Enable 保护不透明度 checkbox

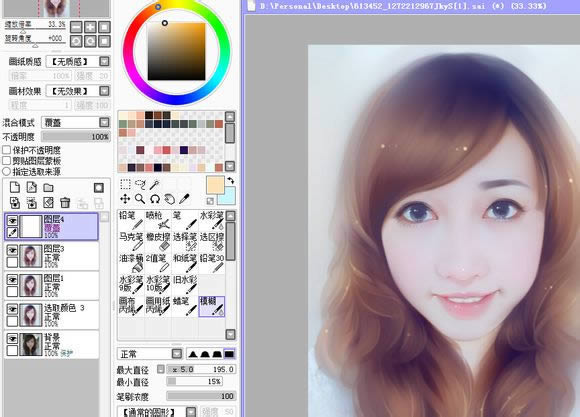point(6,150)
